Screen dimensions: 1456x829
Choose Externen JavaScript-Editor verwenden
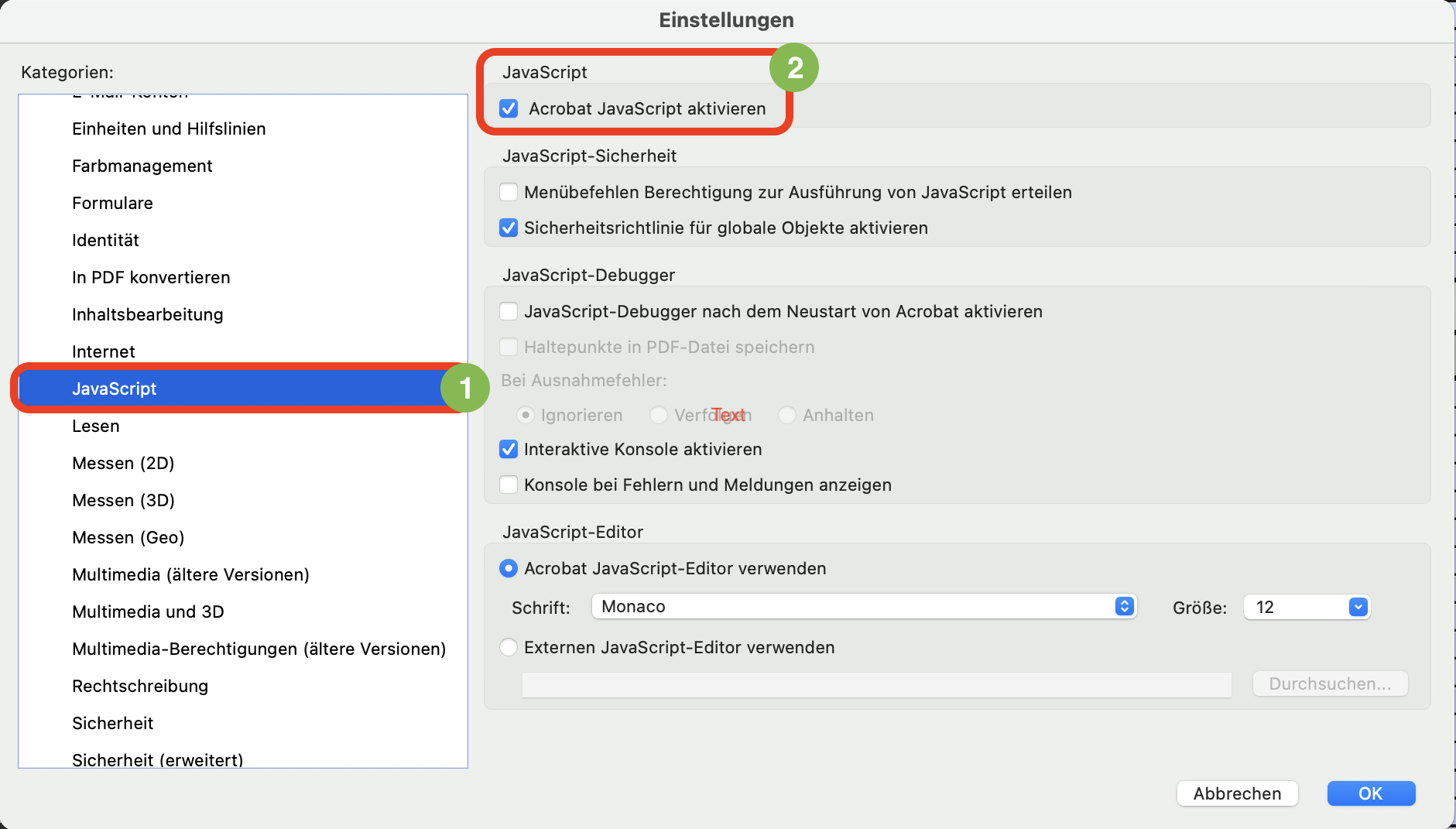[x=509, y=647]
